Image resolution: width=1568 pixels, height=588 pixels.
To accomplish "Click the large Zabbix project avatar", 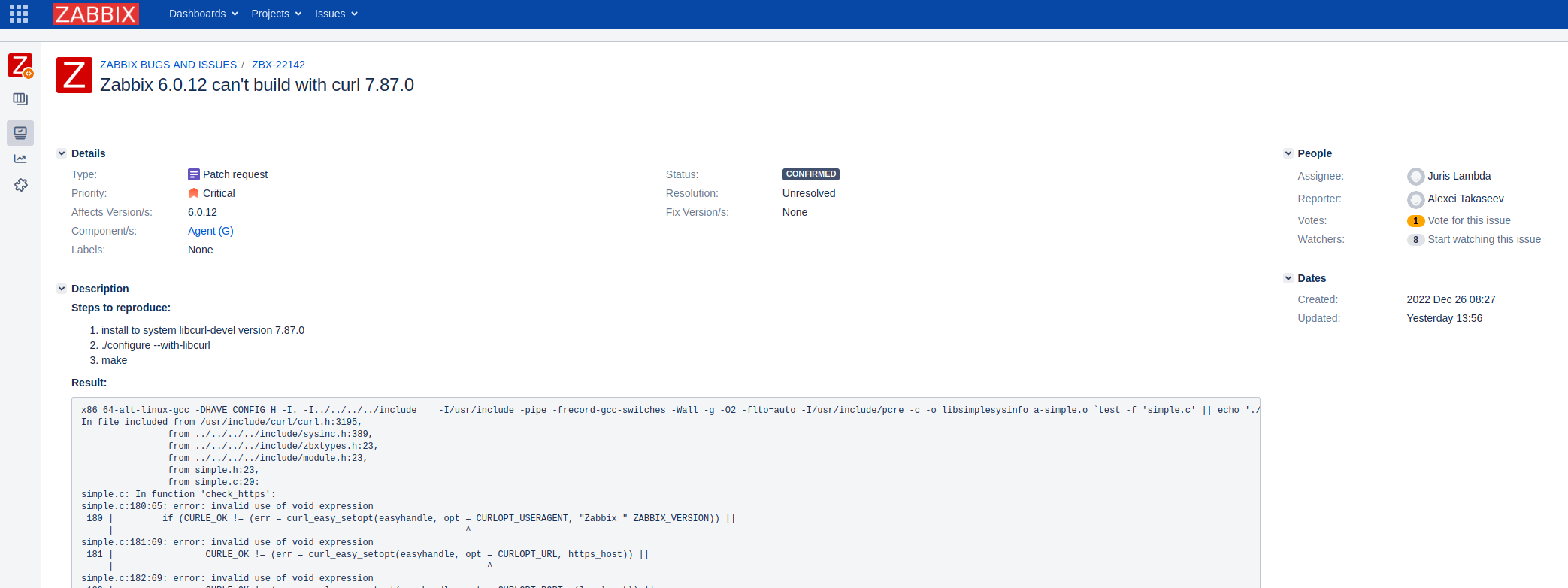I will click(74, 75).
